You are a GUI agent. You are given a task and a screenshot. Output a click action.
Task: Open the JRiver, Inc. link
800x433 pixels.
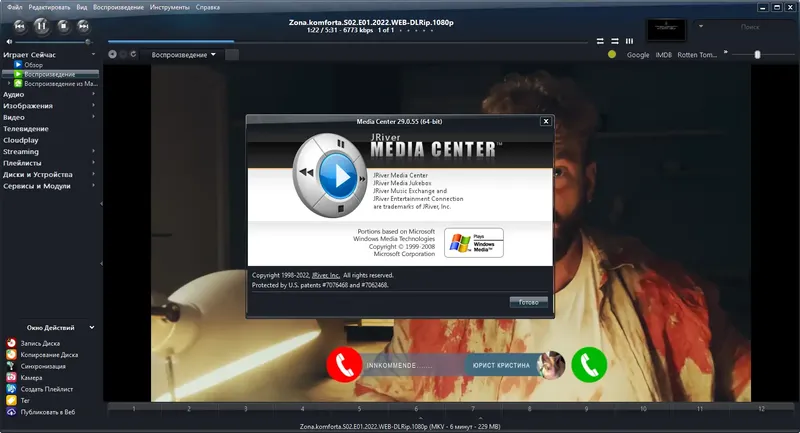pos(326,275)
